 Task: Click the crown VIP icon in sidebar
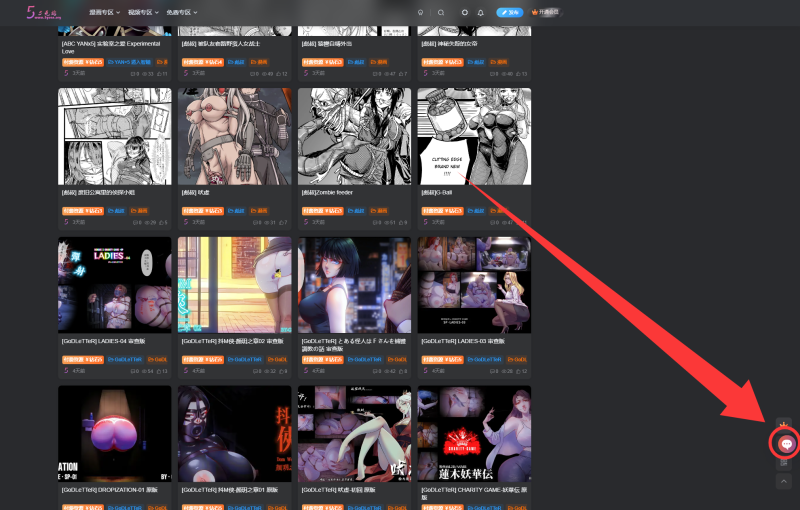tap(784, 424)
